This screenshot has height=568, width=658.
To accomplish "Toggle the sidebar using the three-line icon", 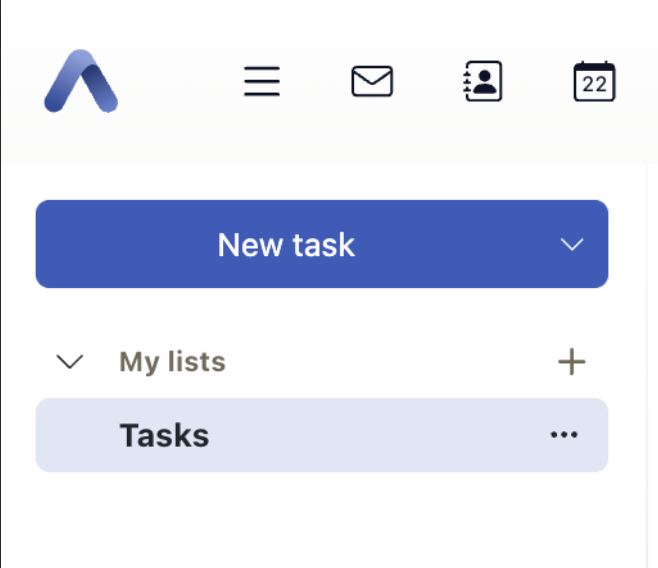I will (x=262, y=81).
